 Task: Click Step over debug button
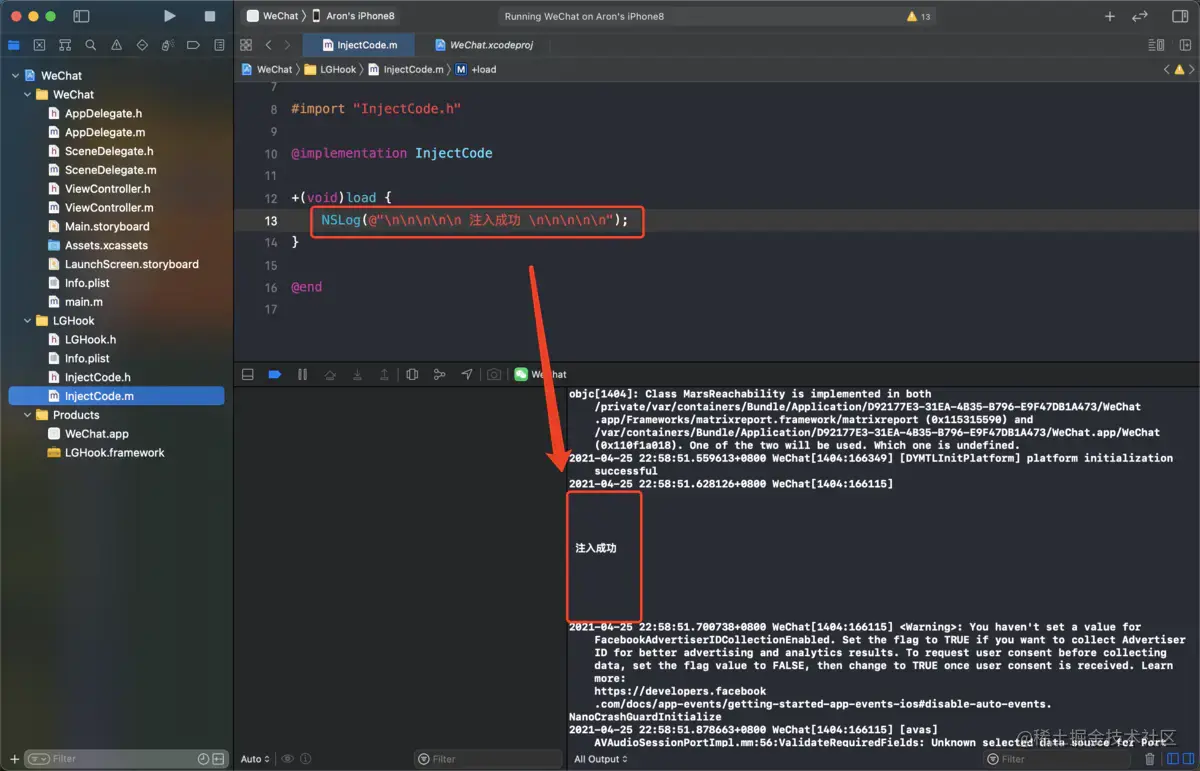pyautogui.click(x=330, y=374)
